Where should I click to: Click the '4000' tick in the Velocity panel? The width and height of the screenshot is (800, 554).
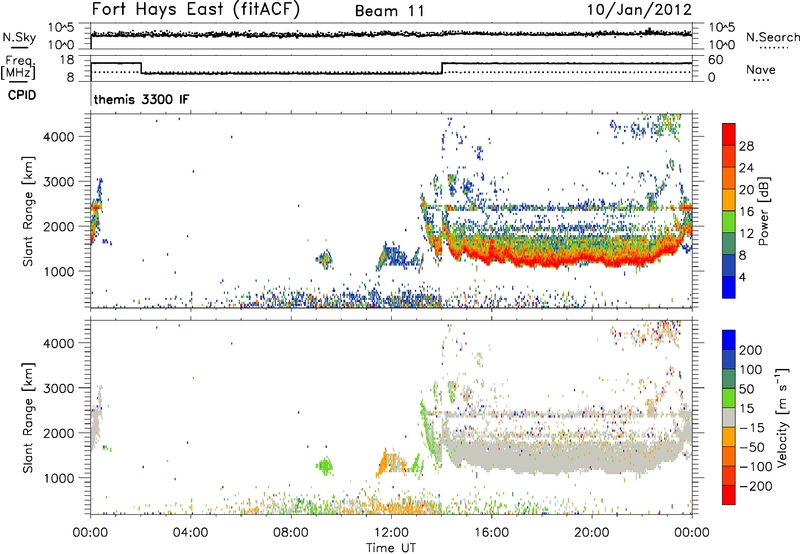tap(58, 343)
